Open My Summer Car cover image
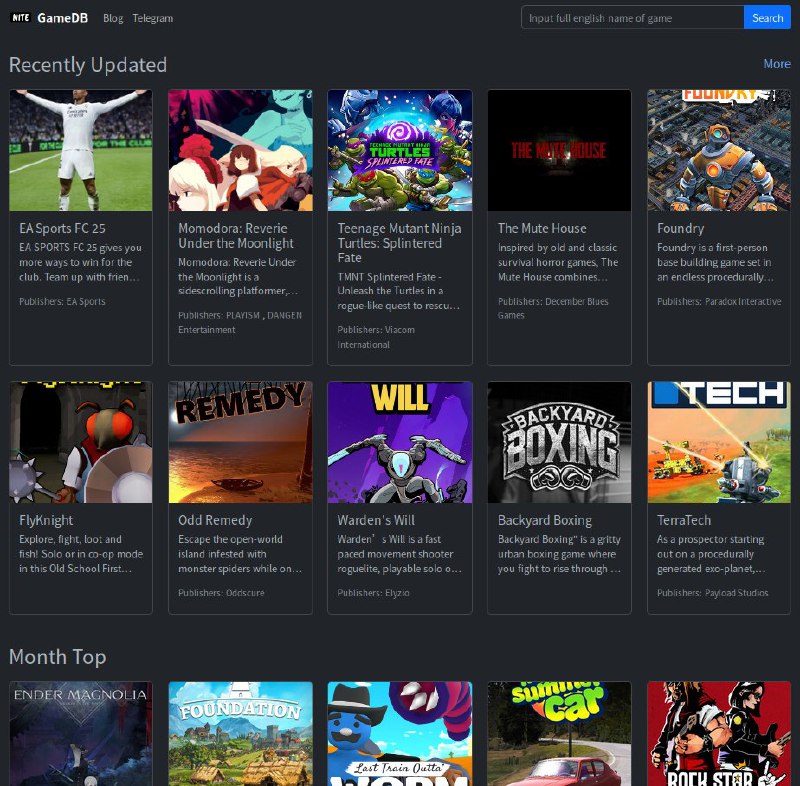This screenshot has height=786, width=800. pyautogui.click(x=559, y=734)
